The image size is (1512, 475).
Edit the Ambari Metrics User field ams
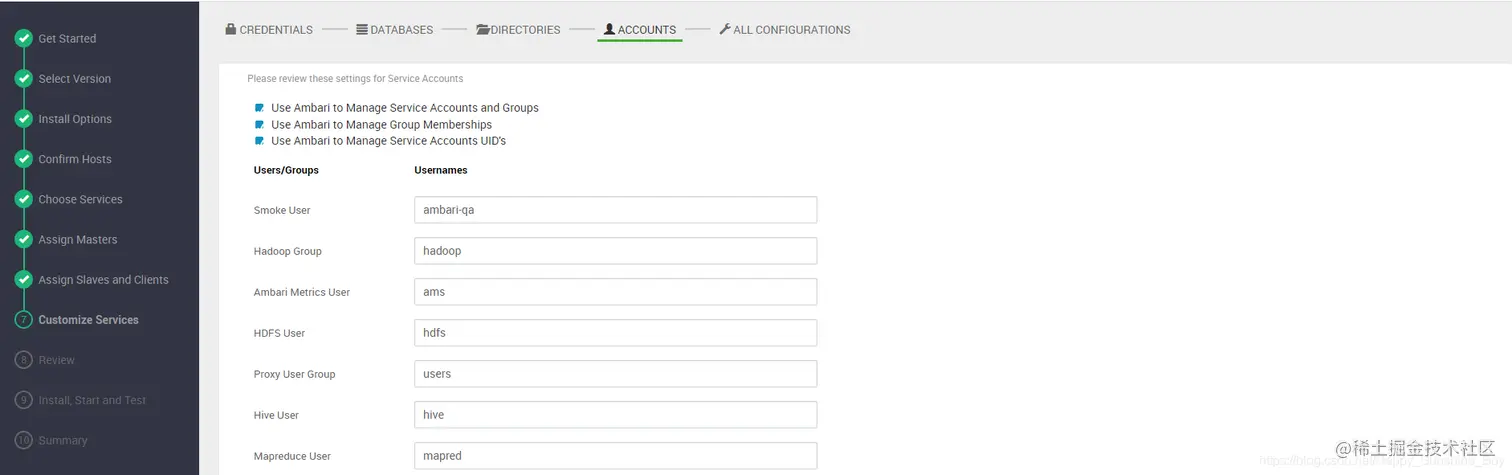[616, 292]
